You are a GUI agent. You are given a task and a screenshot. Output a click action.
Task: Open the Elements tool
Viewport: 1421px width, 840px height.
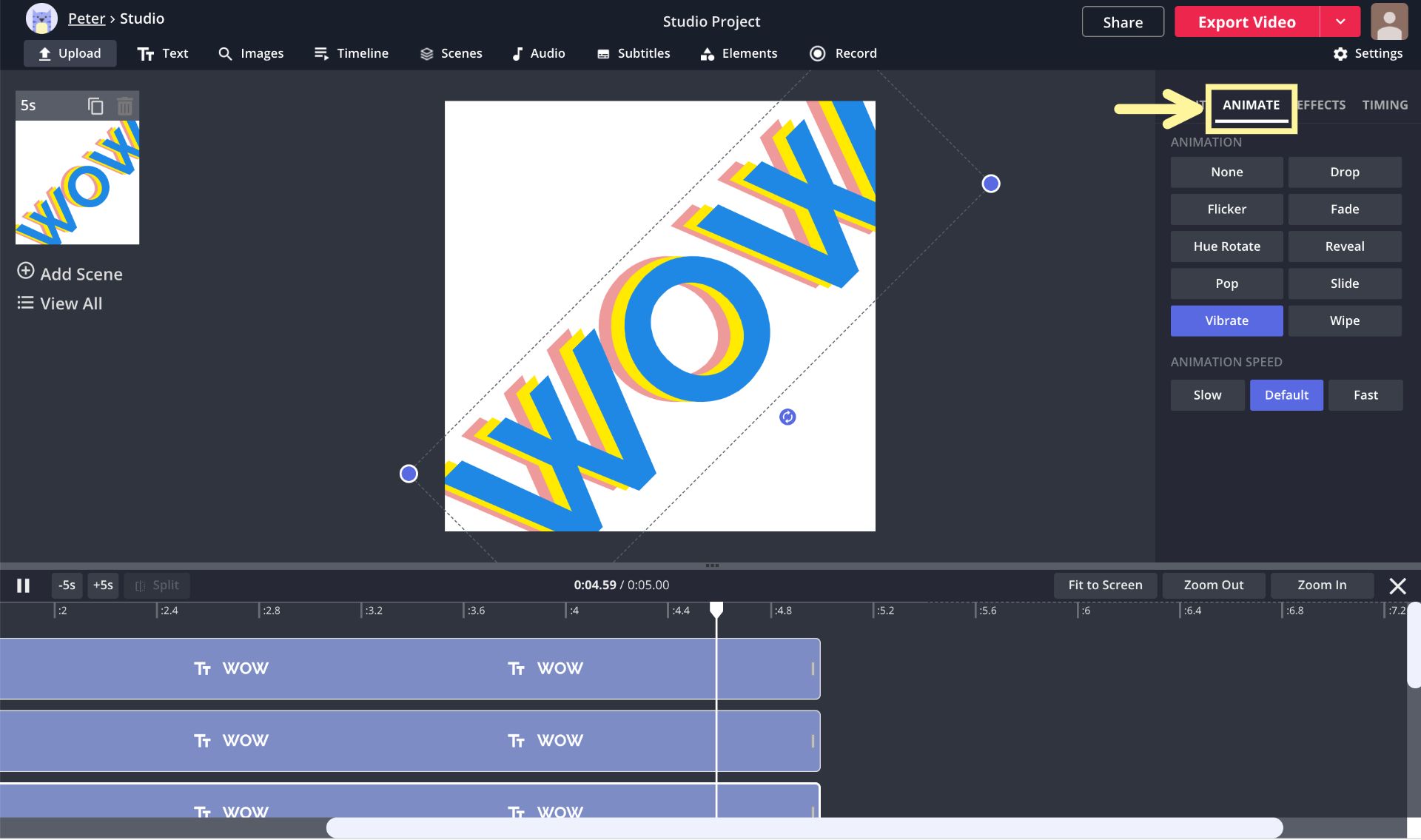tap(739, 53)
